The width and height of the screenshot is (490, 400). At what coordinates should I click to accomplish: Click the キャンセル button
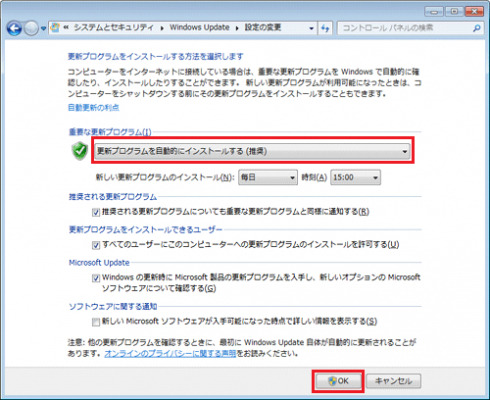pos(394,381)
